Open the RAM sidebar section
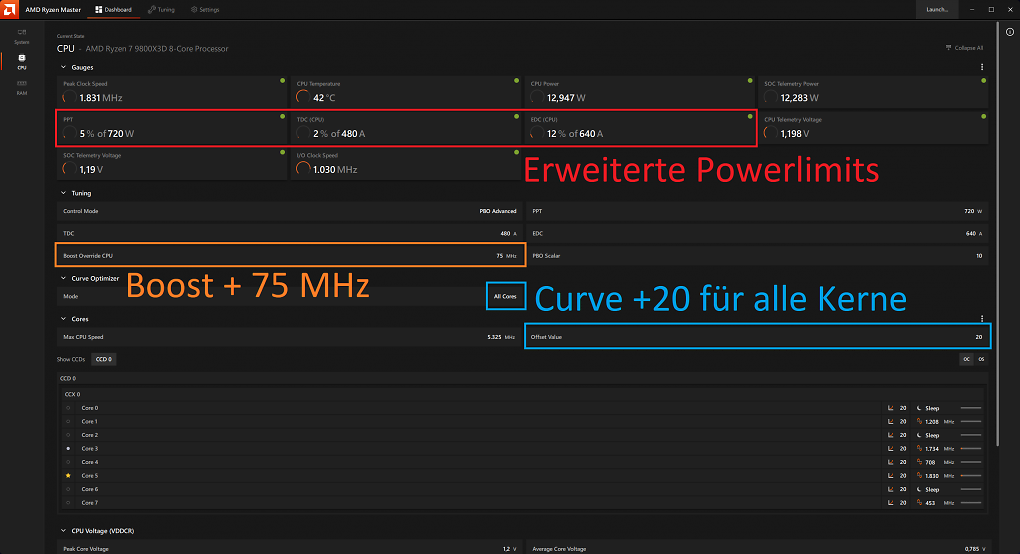 21,88
